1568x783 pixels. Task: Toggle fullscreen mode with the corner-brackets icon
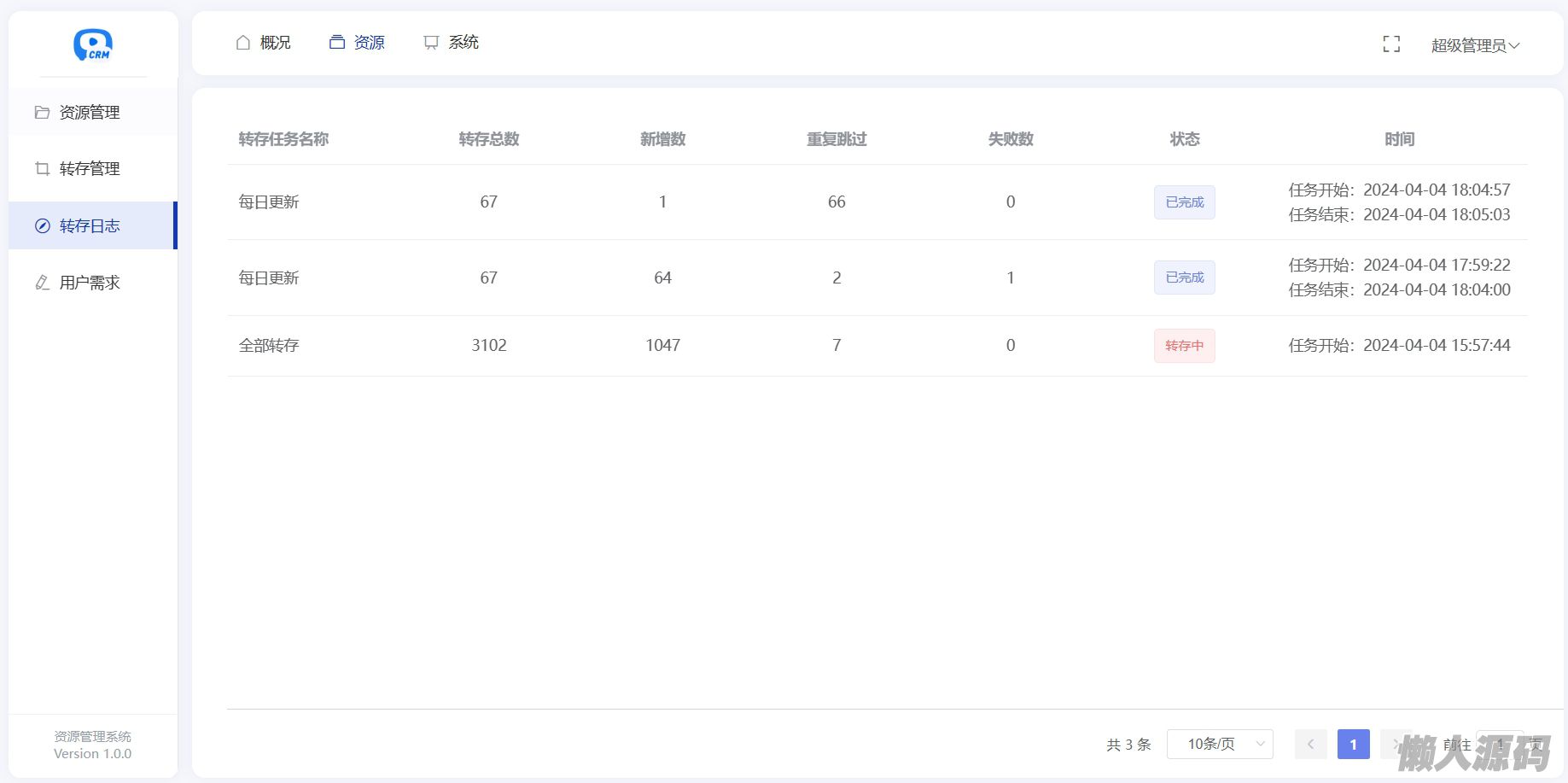1391,45
